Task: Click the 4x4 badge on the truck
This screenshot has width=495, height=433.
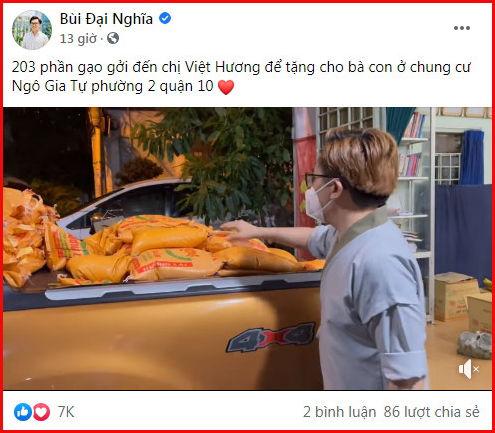Action: point(271,337)
